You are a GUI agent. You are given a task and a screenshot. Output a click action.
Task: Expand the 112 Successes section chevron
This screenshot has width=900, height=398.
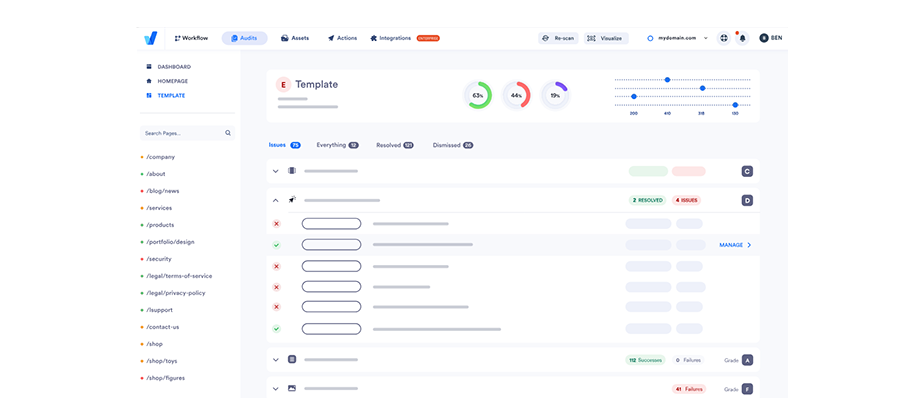[276, 360]
